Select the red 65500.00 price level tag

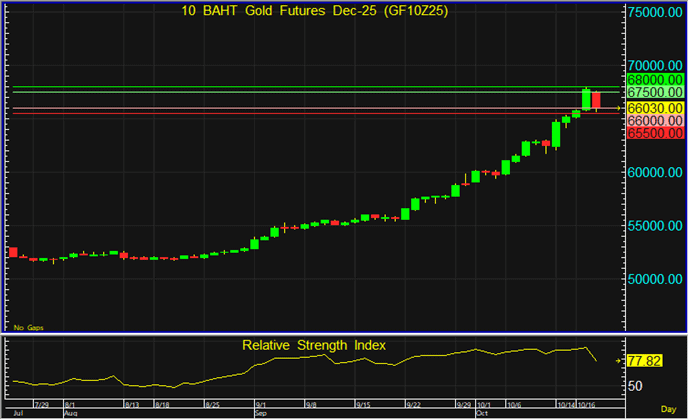click(655, 133)
